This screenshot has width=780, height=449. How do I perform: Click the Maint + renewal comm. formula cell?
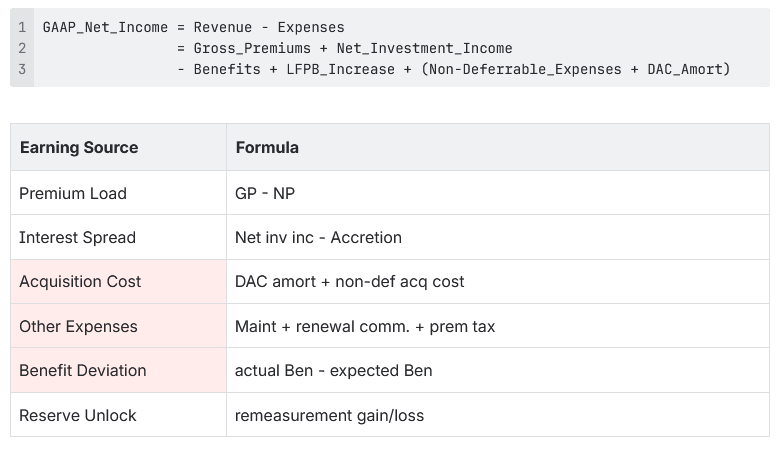click(364, 326)
